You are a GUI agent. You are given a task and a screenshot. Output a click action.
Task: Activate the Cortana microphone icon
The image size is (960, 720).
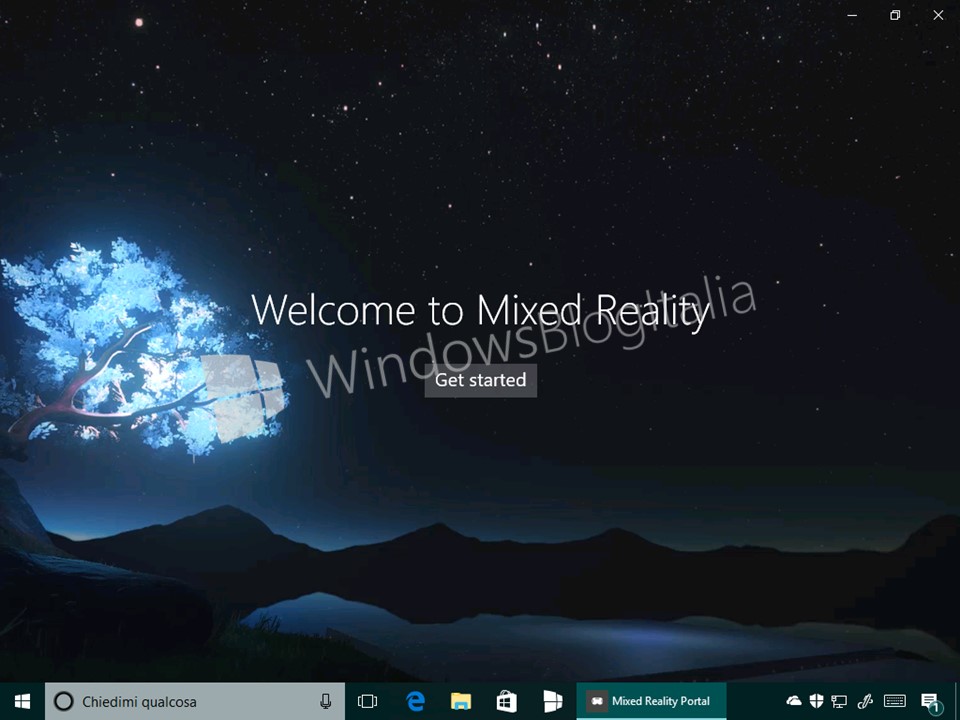[326, 701]
